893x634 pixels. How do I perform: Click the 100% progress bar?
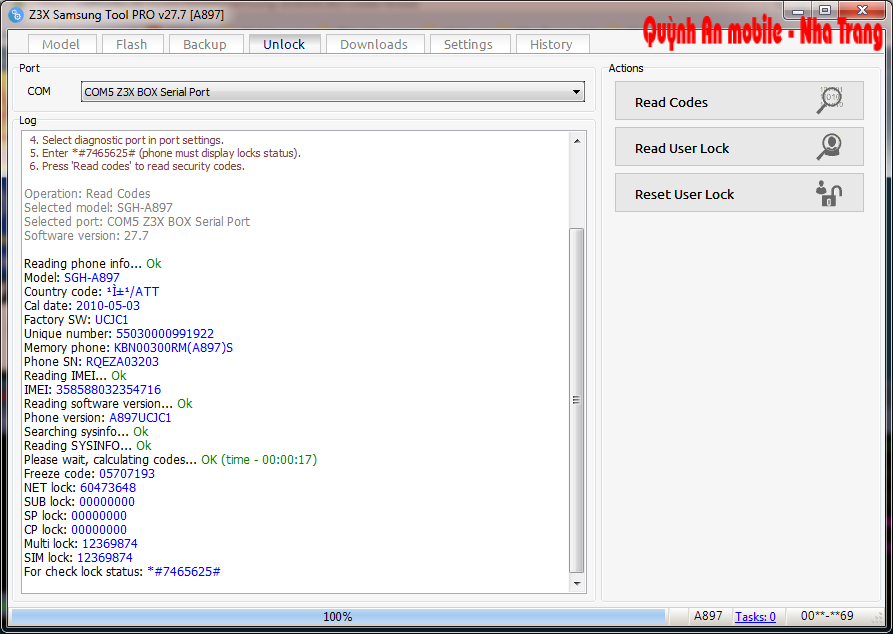tap(338, 616)
